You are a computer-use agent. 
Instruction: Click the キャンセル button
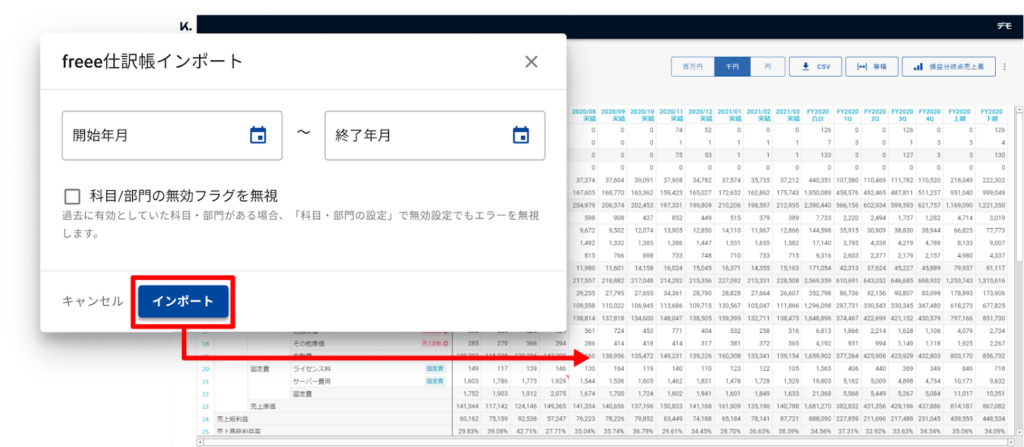click(92, 301)
